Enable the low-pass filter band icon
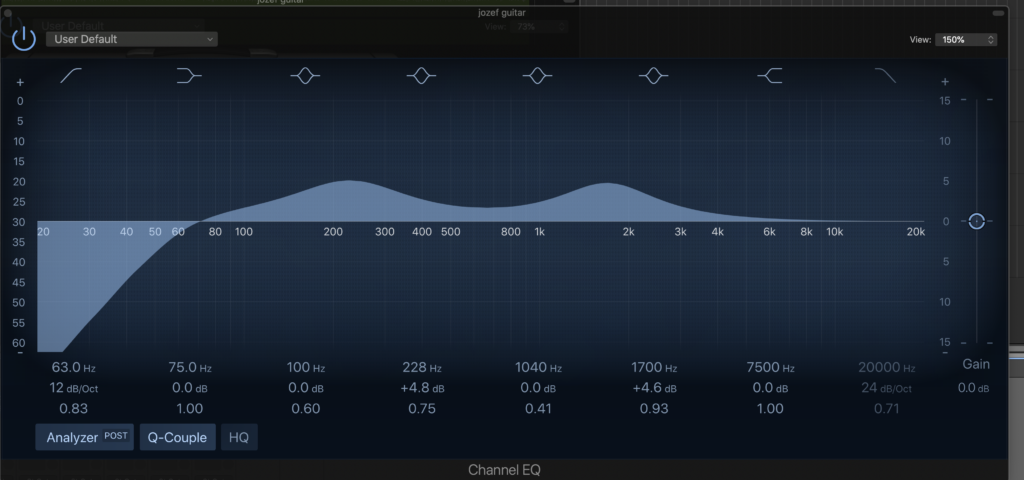Viewport: 1024px width, 480px height. point(886,76)
